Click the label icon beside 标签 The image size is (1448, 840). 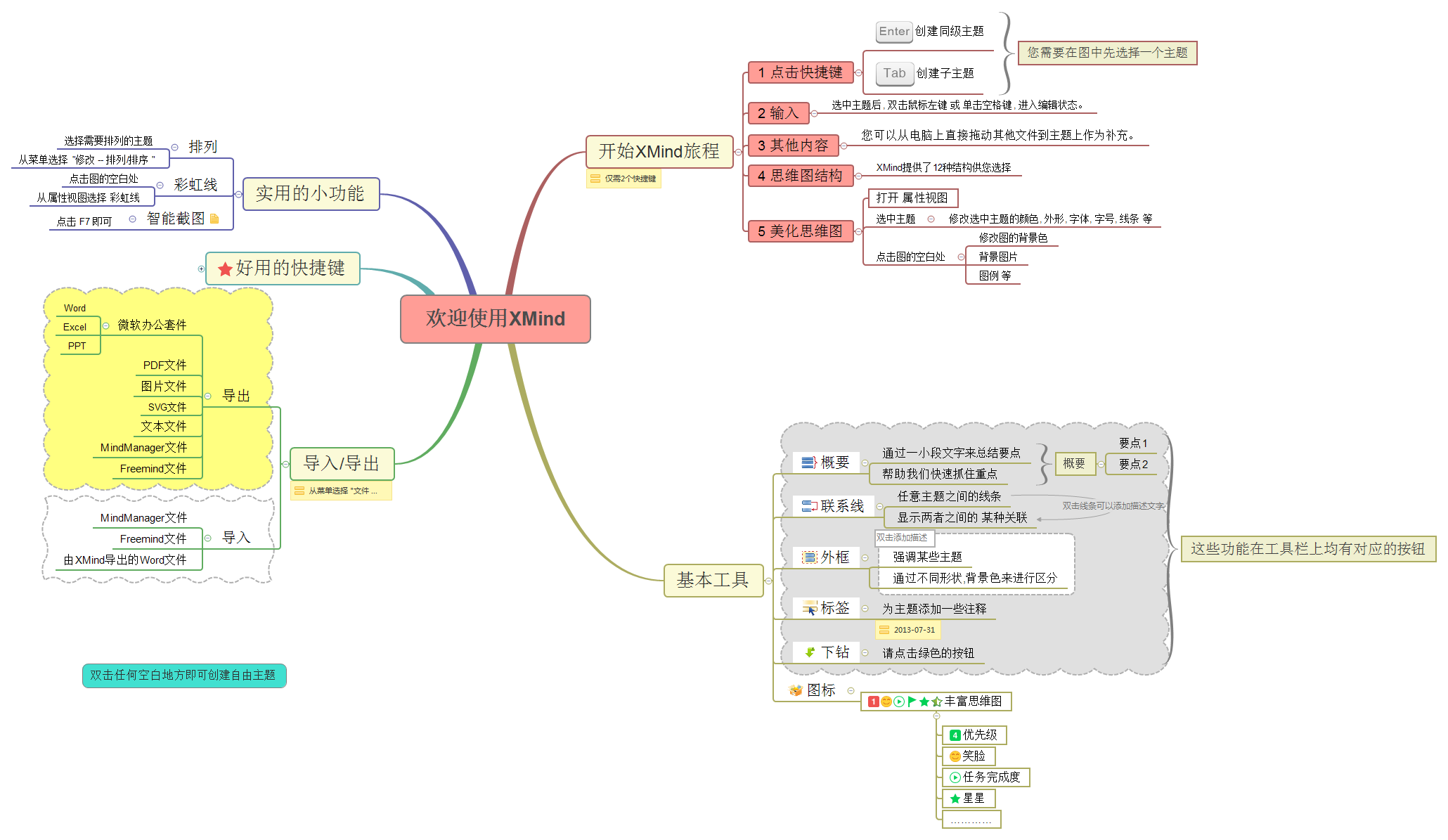click(810, 608)
